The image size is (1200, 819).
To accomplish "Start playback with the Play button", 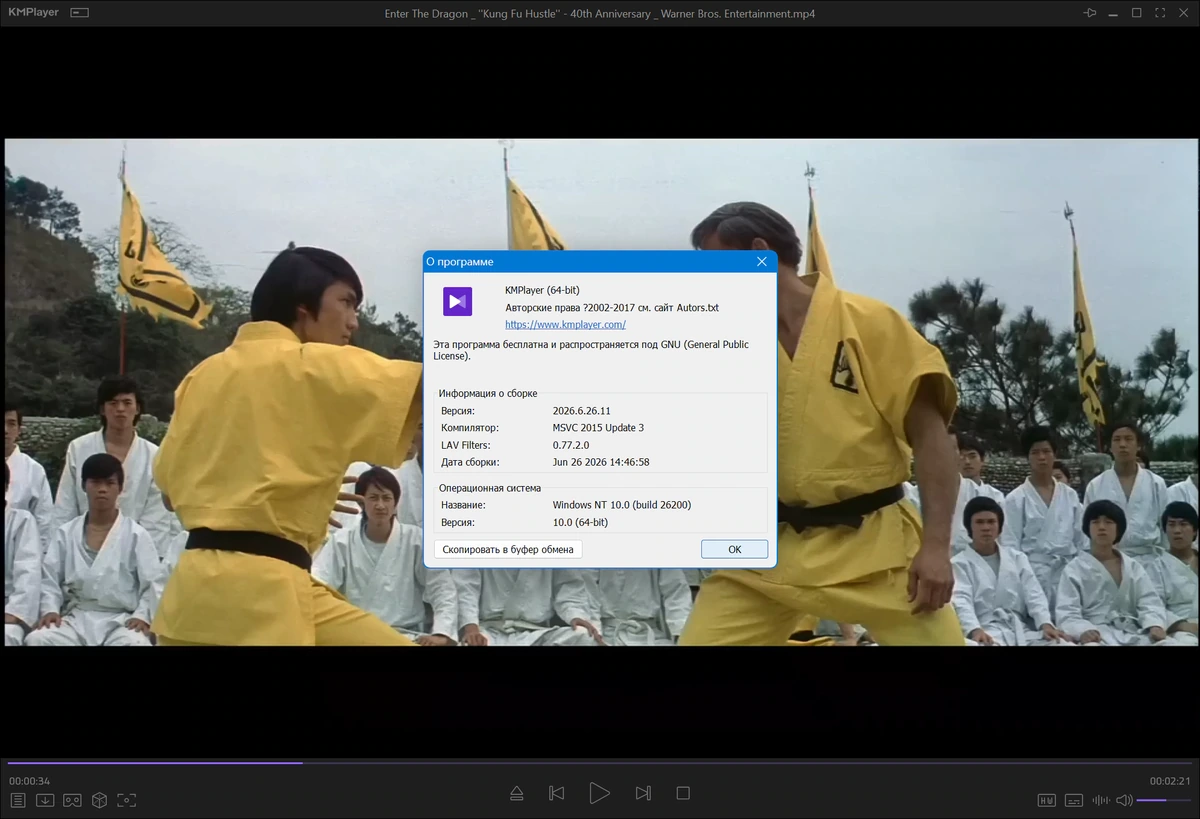I will [x=599, y=793].
